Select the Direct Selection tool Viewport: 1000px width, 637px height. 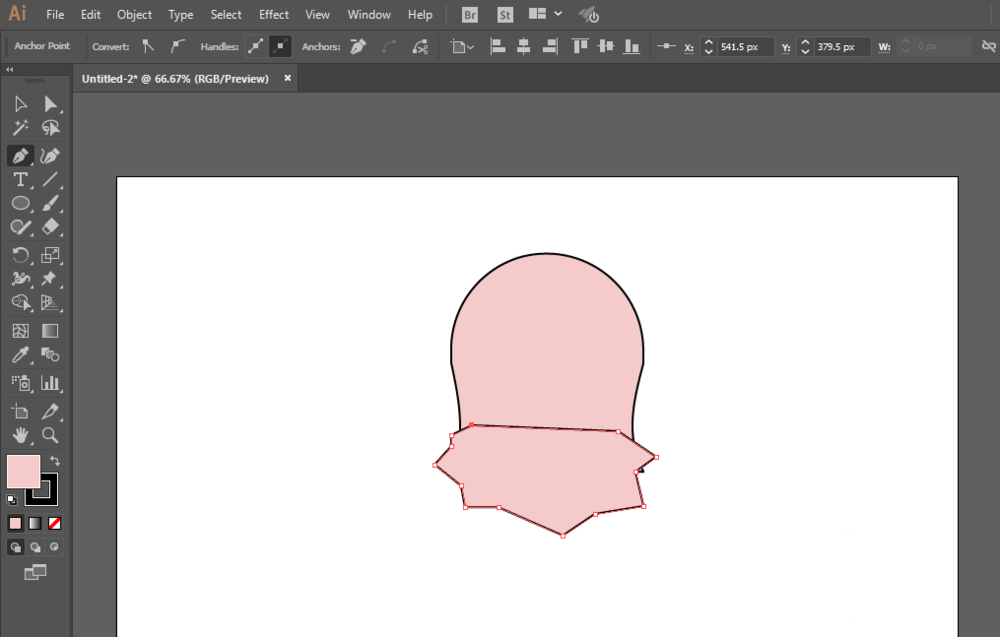[x=50, y=104]
